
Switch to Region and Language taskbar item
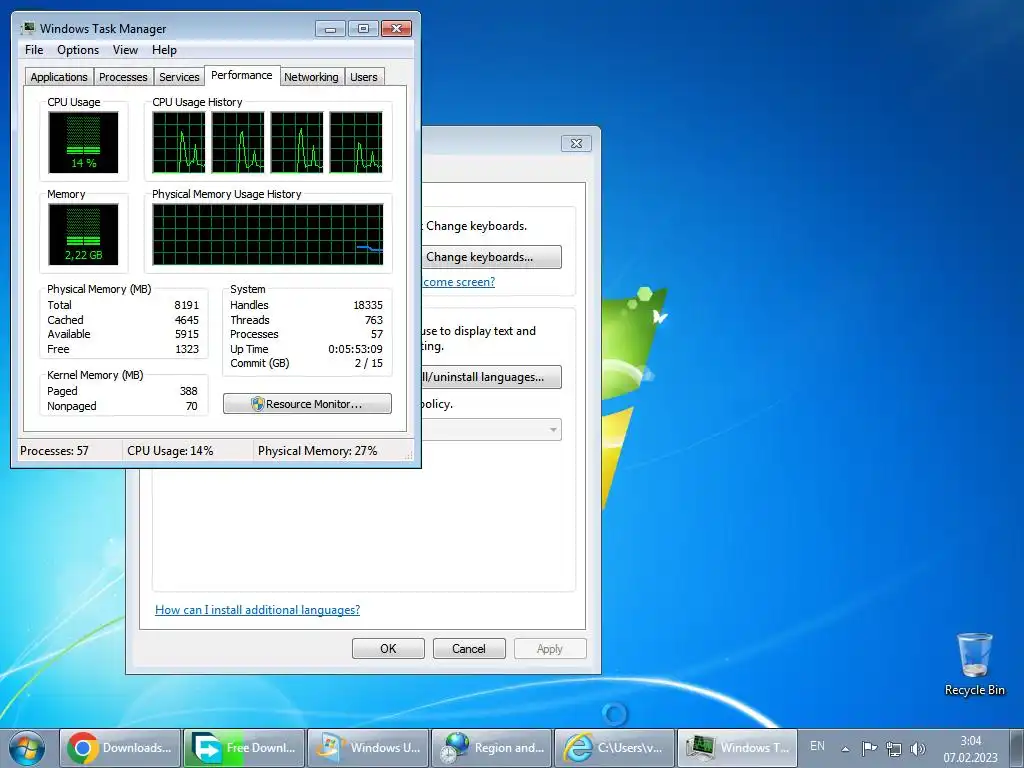tap(492, 748)
